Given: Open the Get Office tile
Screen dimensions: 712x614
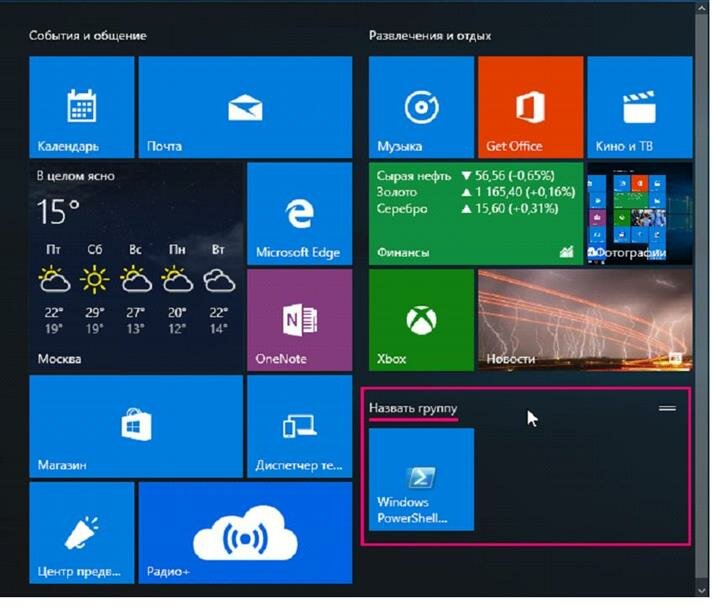Looking at the screenshot, I should coord(531,107).
